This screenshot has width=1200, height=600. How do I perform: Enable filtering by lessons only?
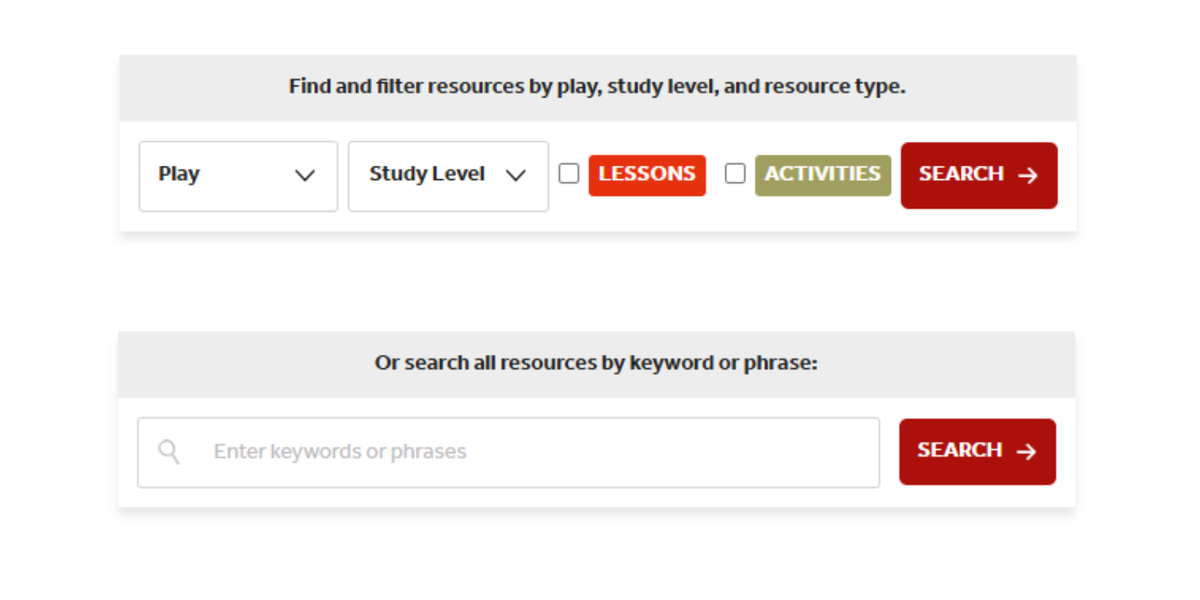569,173
